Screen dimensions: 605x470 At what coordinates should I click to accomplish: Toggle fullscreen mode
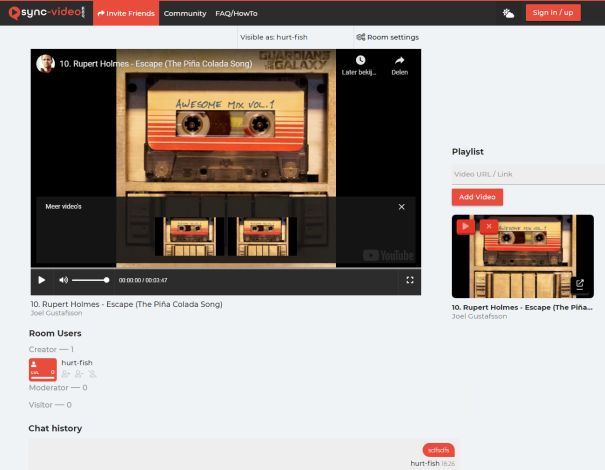point(410,280)
